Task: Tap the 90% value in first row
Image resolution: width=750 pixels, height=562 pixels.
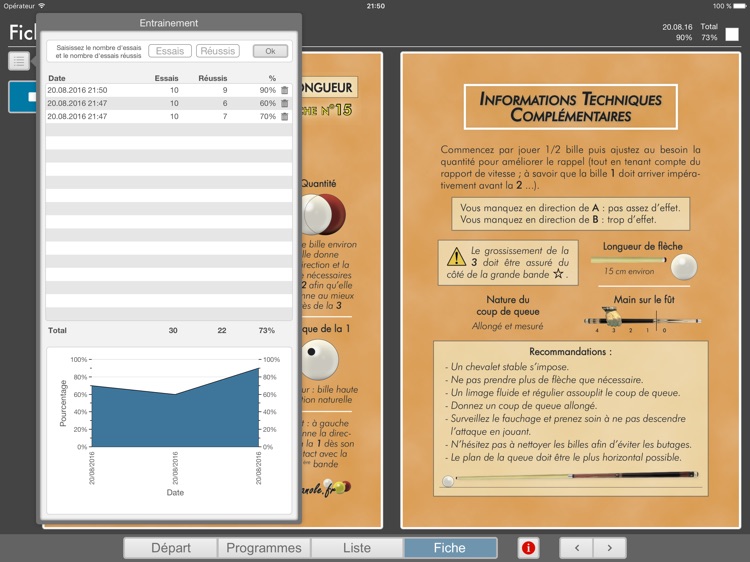Action: (x=267, y=90)
